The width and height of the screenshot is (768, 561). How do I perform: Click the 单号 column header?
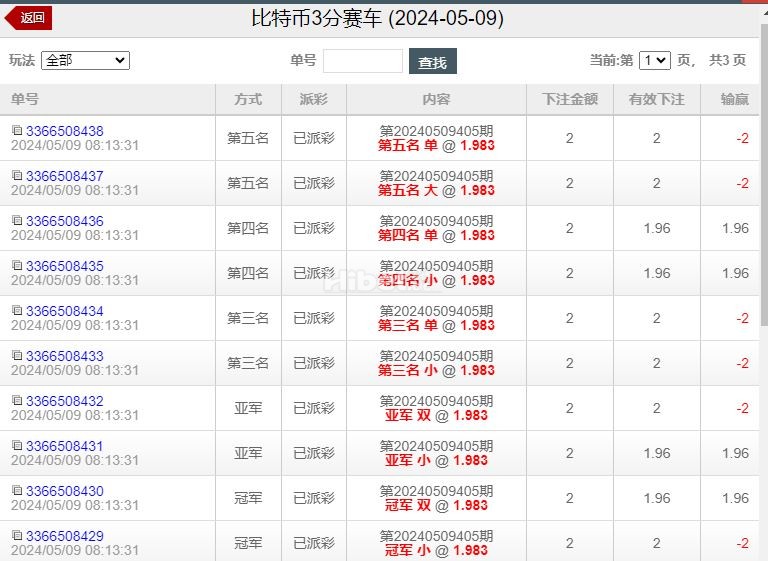pyautogui.click(x=107, y=99)
